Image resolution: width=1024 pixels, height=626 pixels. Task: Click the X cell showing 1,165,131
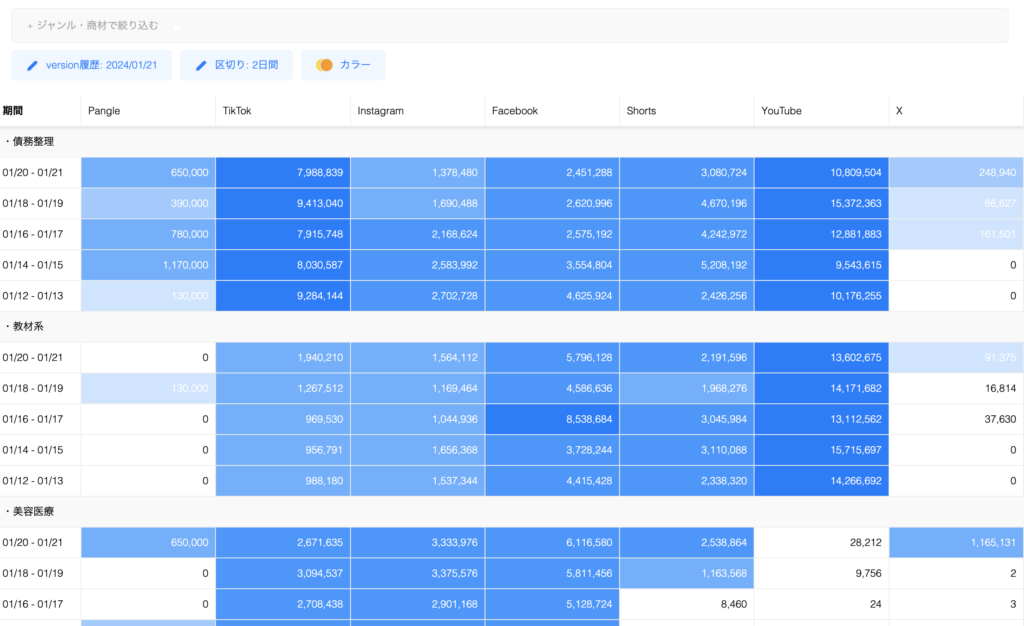pos(956,543)
